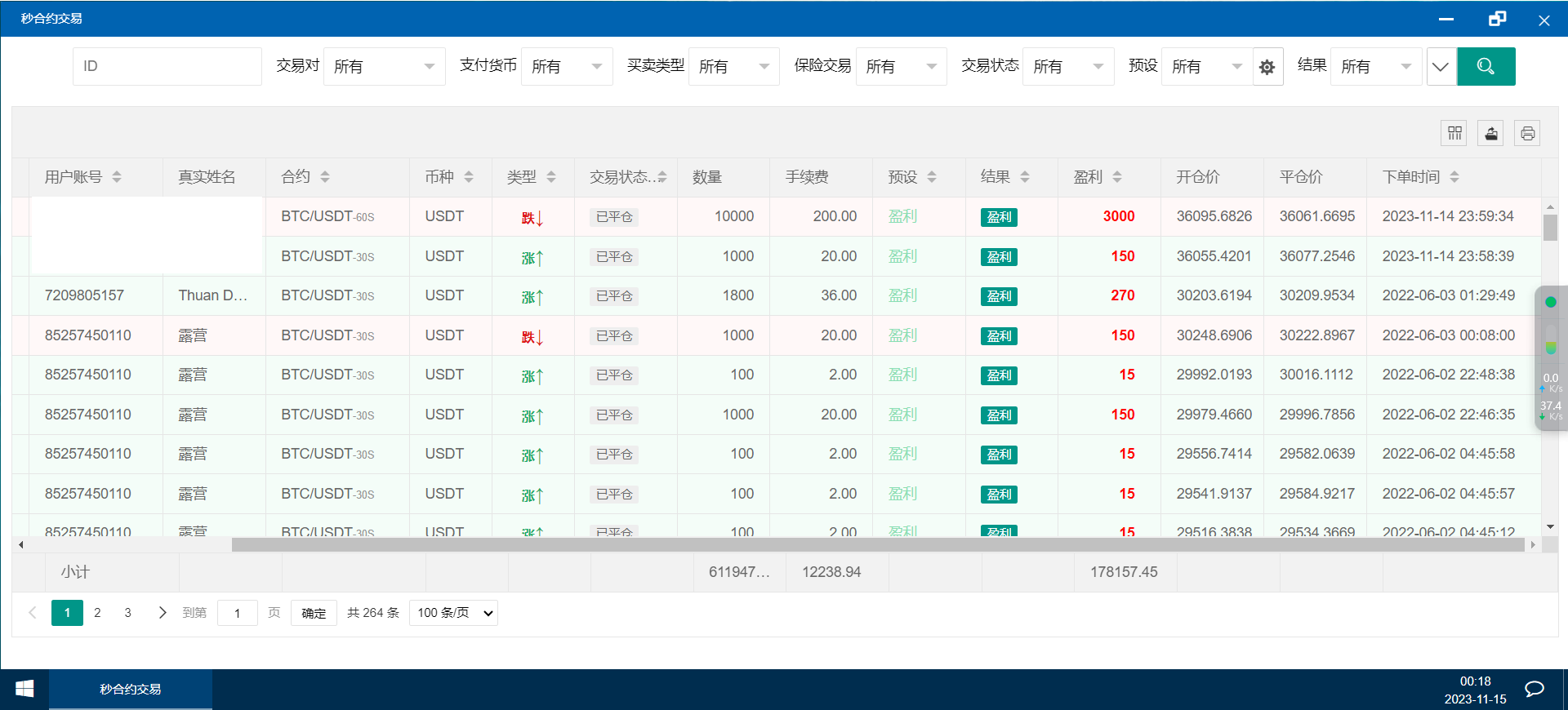Viewport: 1568px width, 710px height.
Task: Click the 秒合约交易 taskbar item
Action: click(x=131, y=690)
